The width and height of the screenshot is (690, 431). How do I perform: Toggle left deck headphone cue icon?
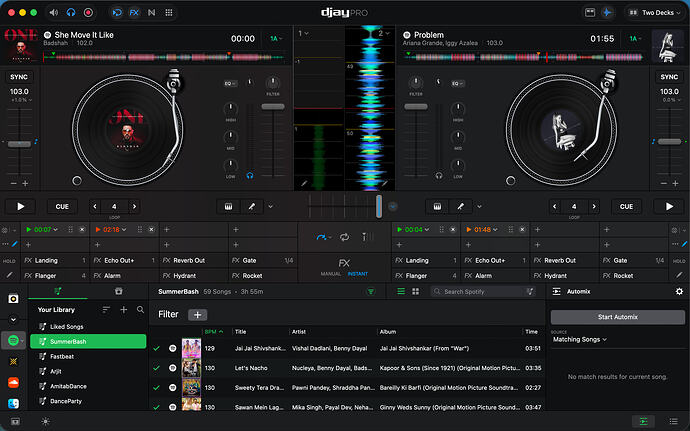[x=250, y=175]
